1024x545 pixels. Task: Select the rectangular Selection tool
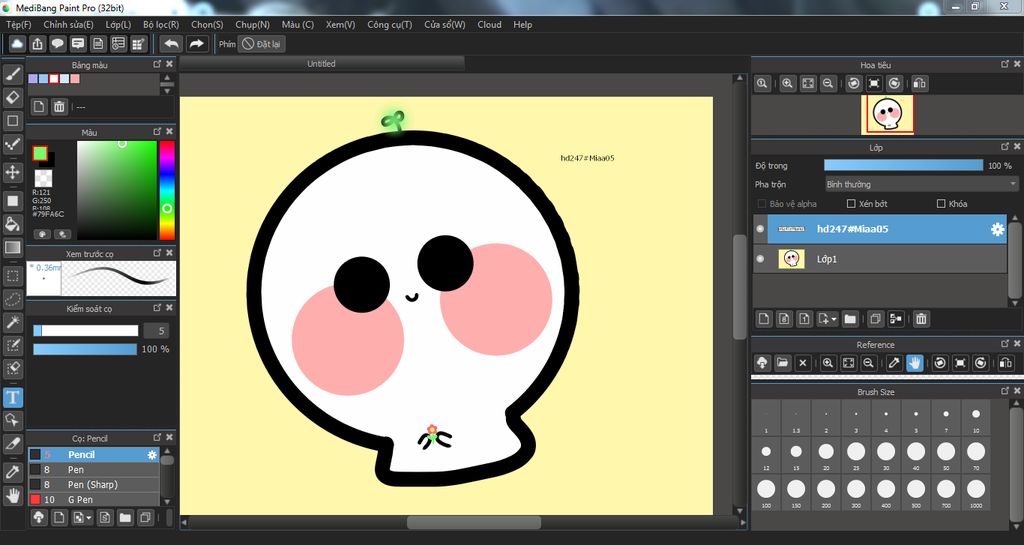(x=13, y=276)
